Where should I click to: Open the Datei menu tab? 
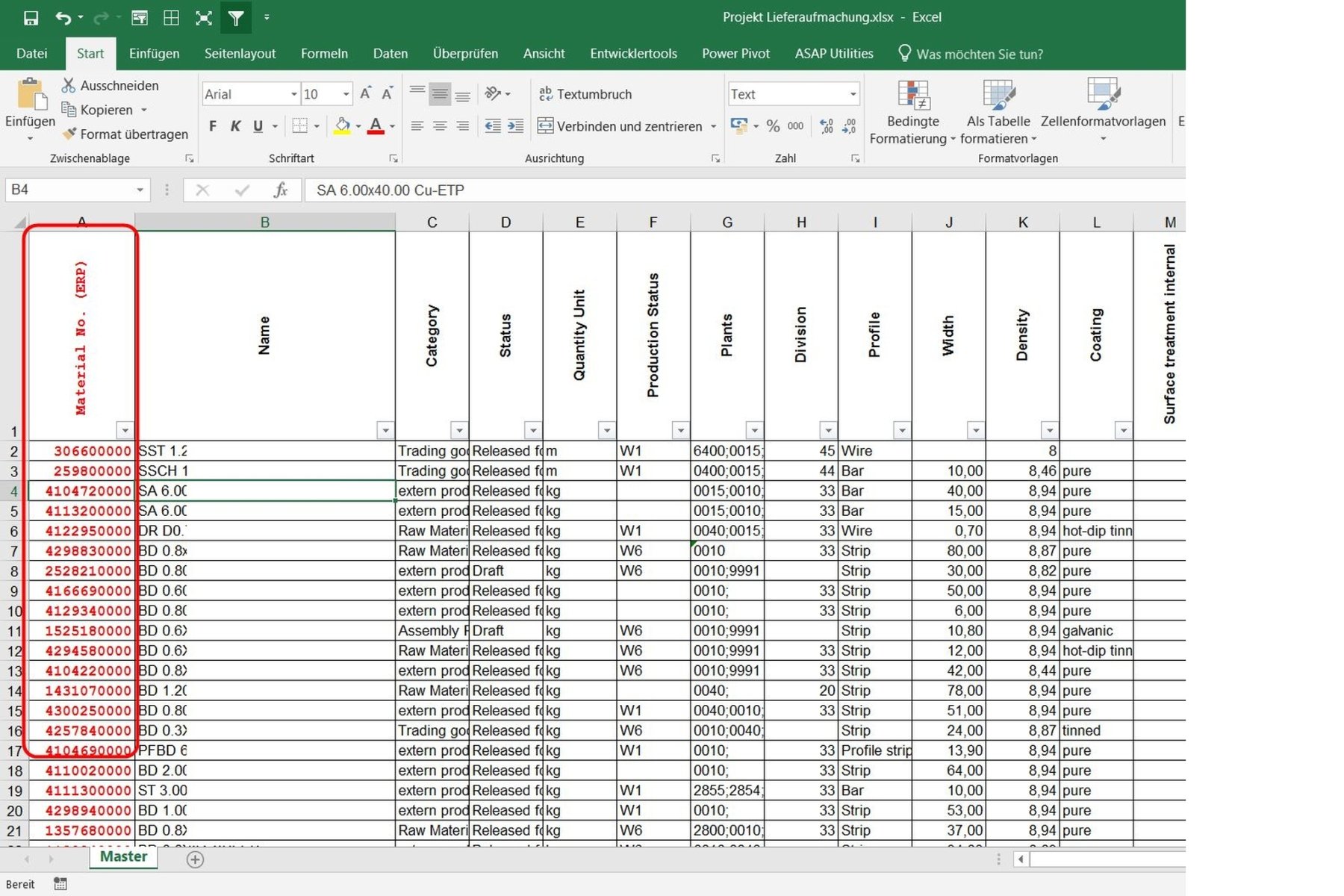point(32,54)
